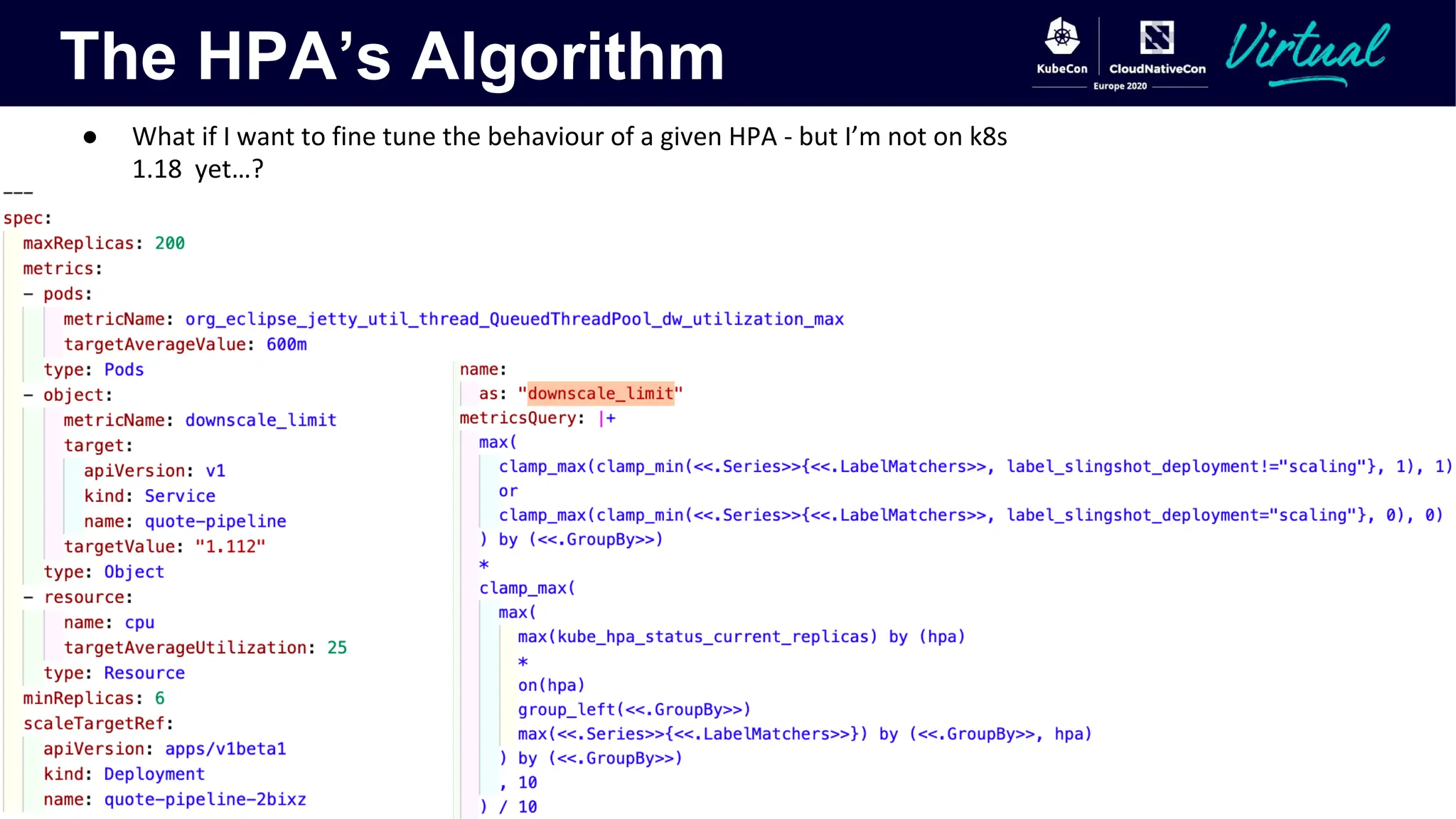Click the "clamp_max(" line

click(x=527, y=589)
